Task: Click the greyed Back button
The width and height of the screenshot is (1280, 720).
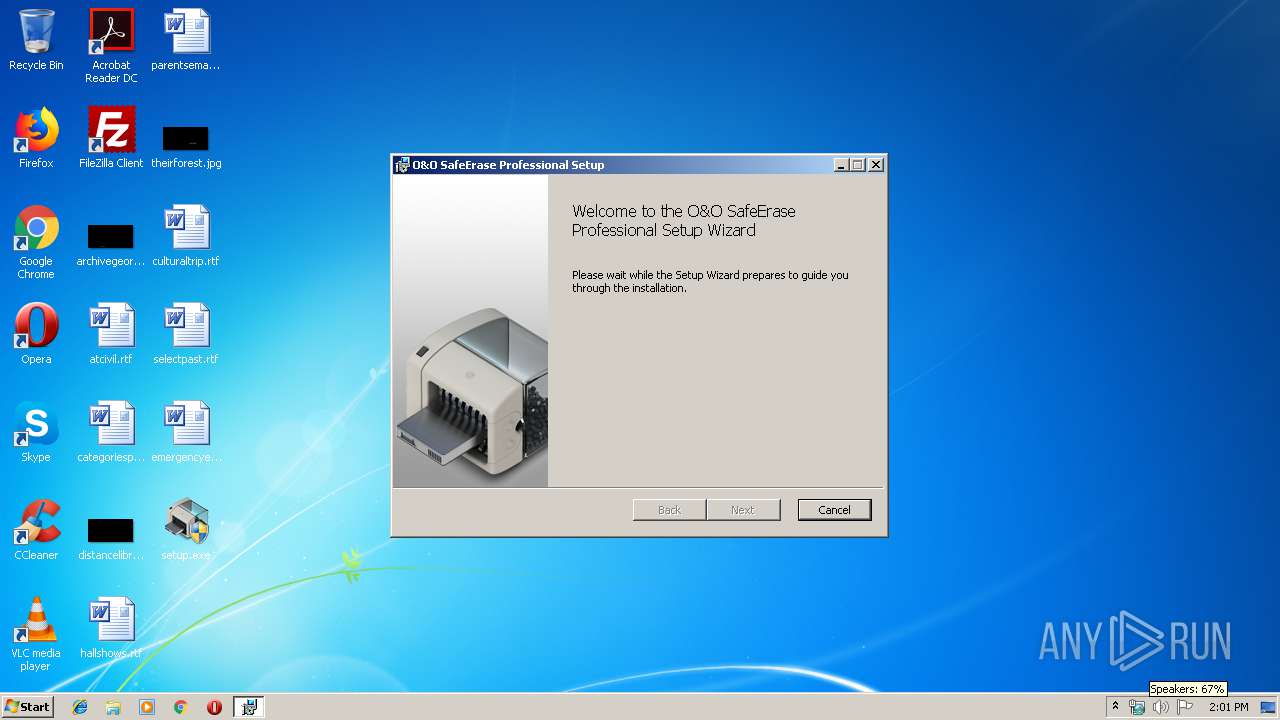Action: tap(669, 510)
